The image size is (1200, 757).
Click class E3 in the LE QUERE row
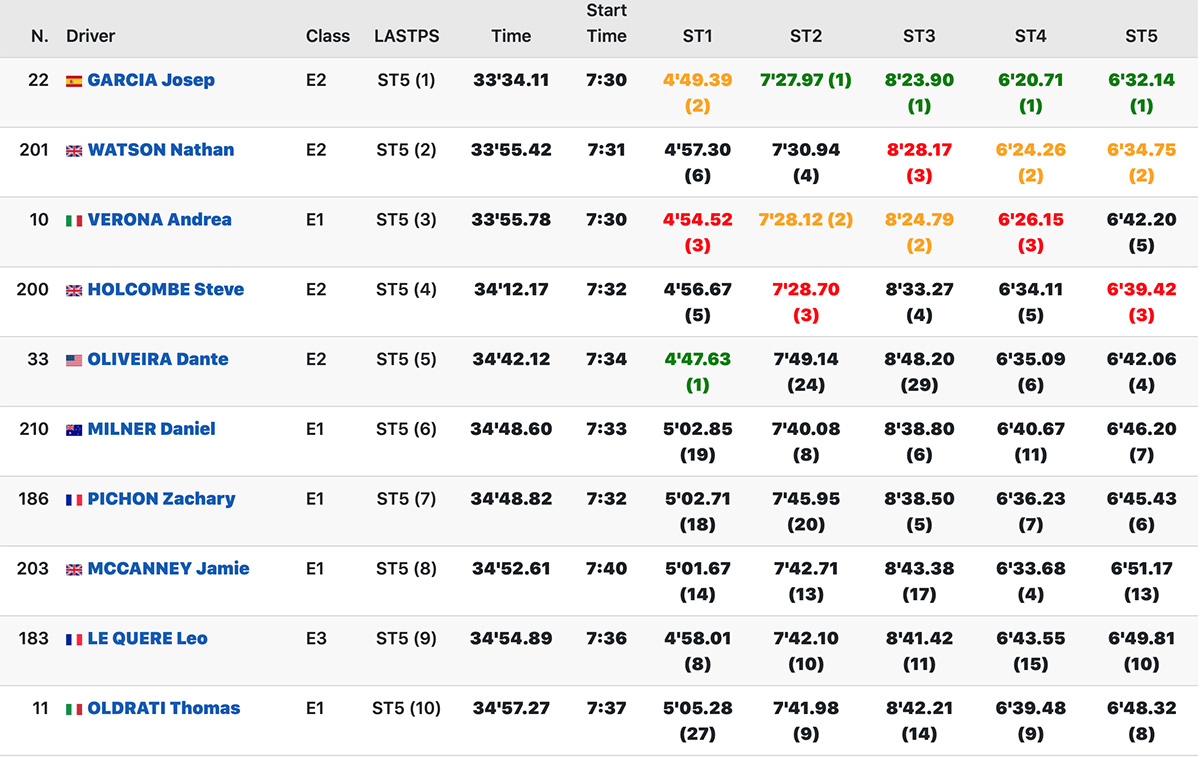(316, 639)
